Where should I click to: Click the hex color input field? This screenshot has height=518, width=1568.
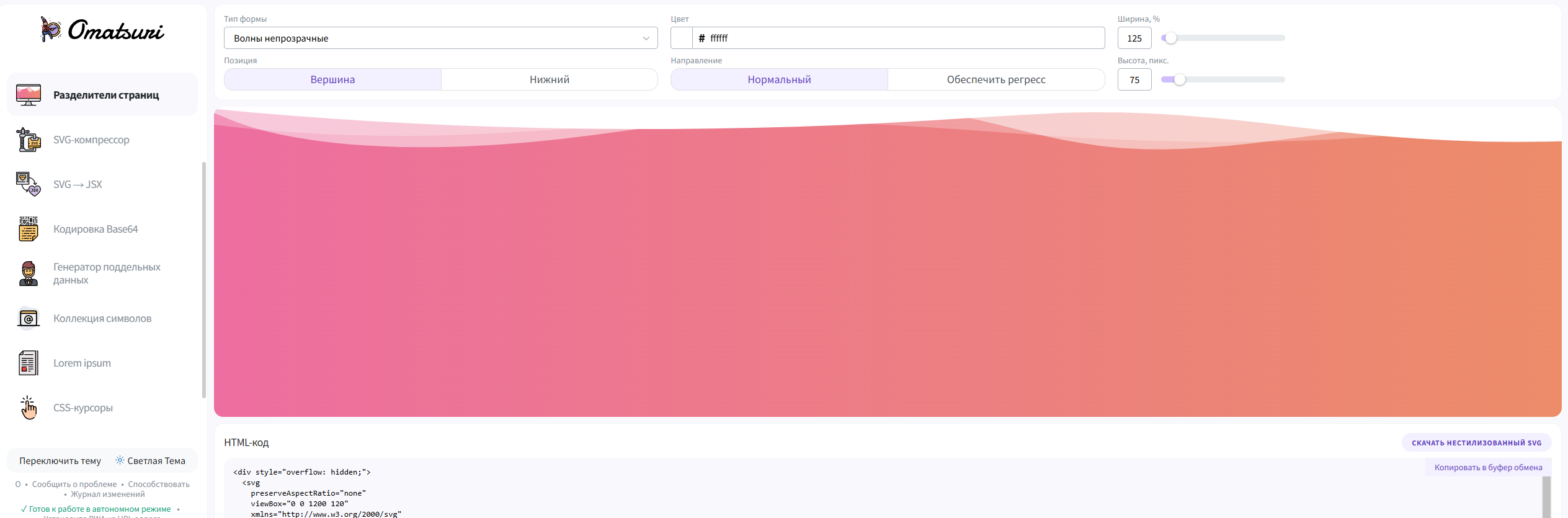coord(898,38)
